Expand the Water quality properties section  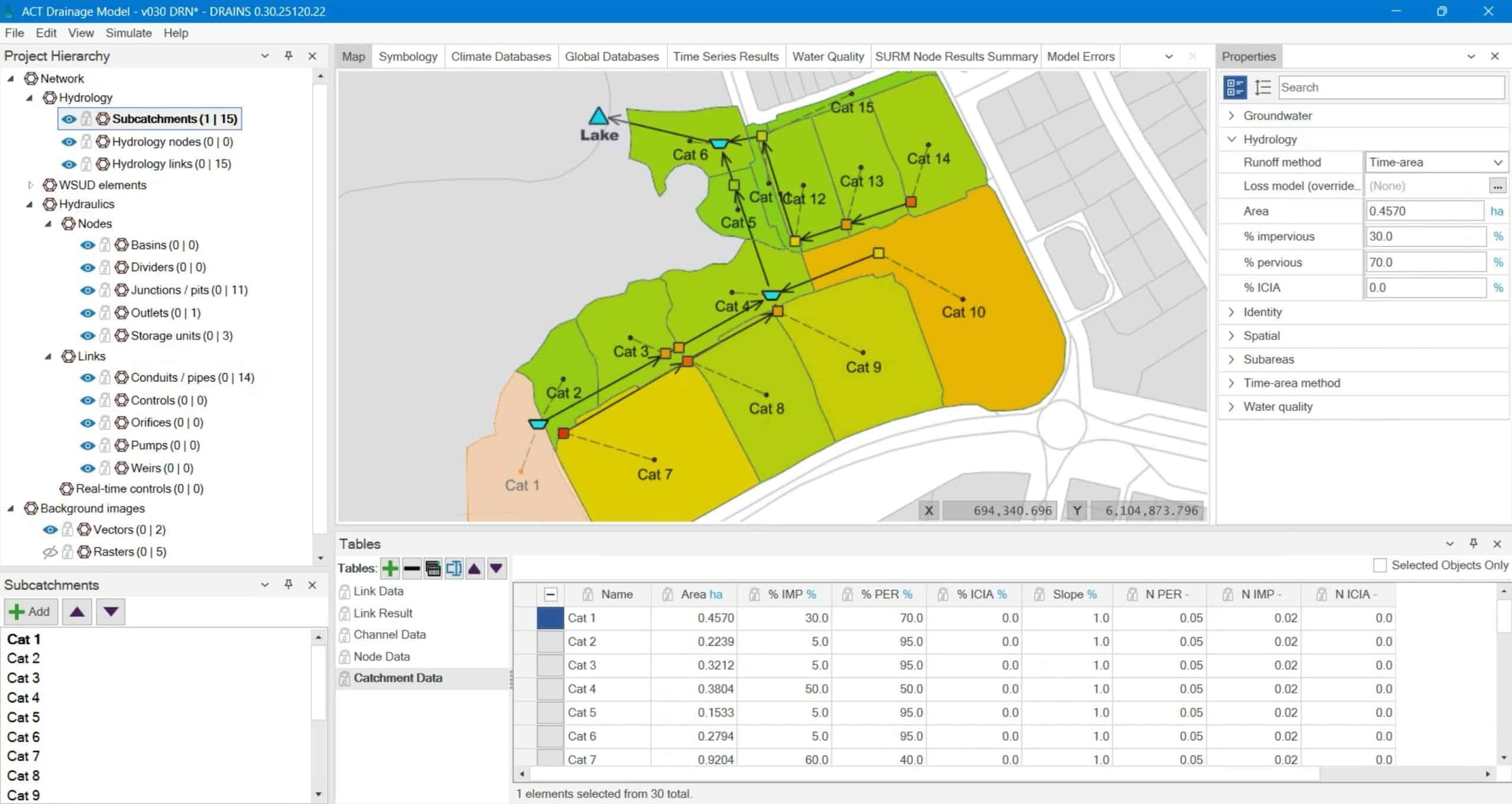1231,407
